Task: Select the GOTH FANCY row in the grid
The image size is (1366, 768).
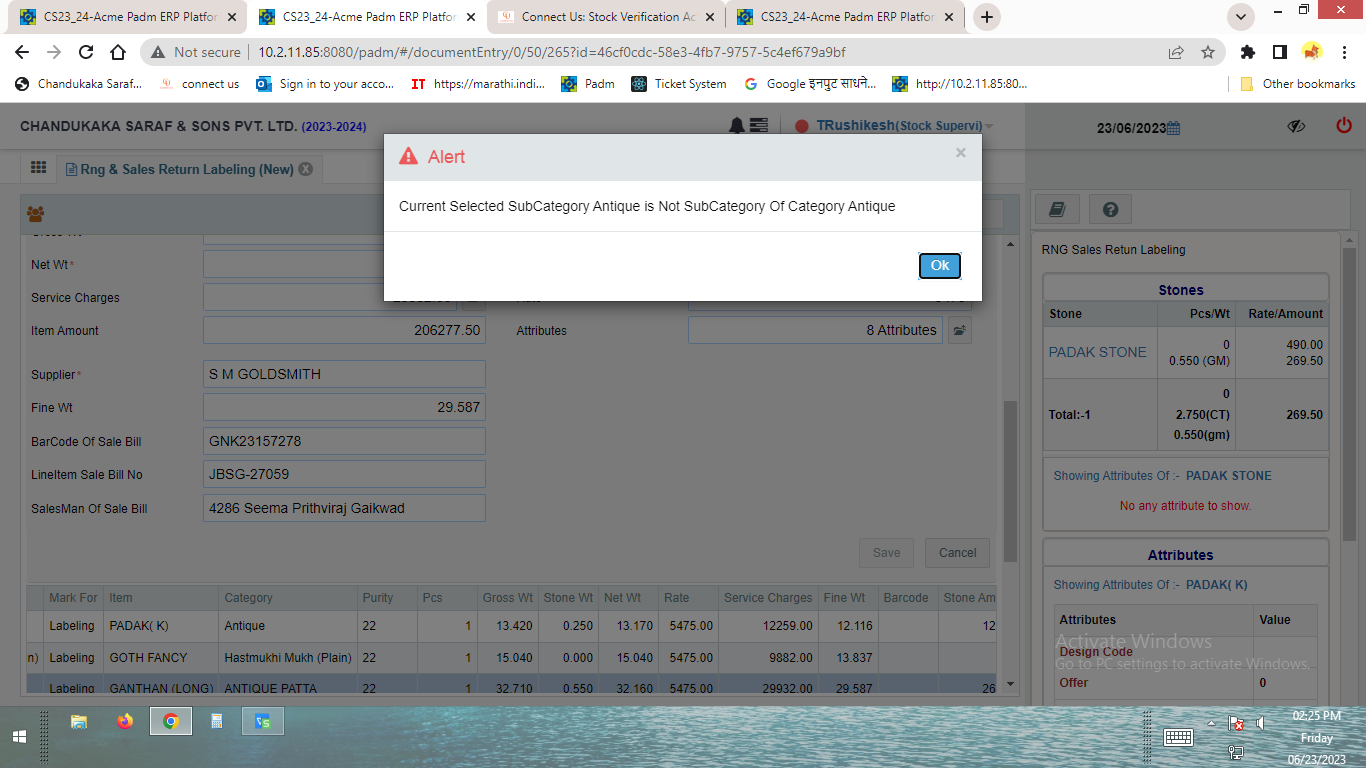Action: [511, 658]
